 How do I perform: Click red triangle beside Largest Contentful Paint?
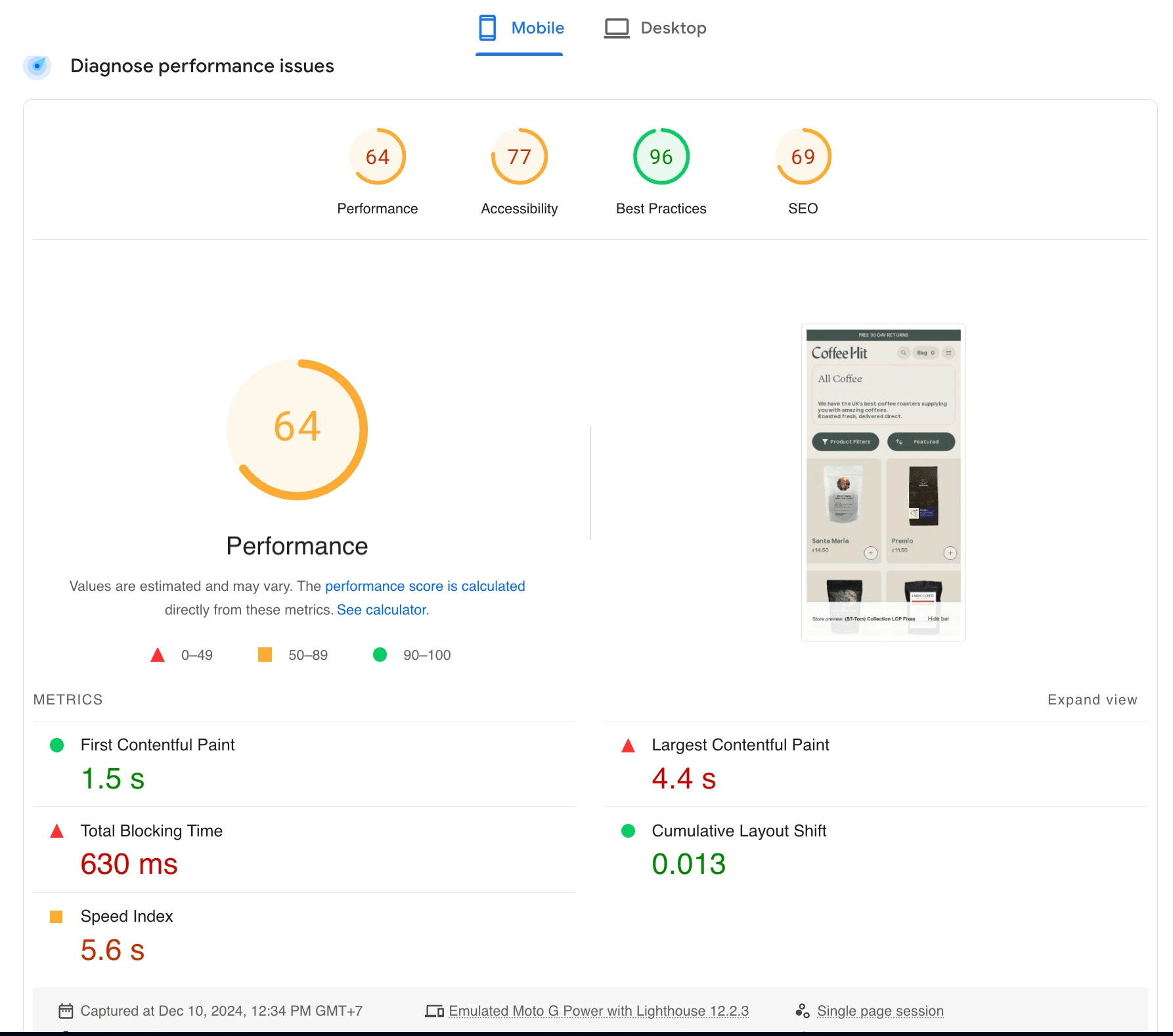click(628, 745)
